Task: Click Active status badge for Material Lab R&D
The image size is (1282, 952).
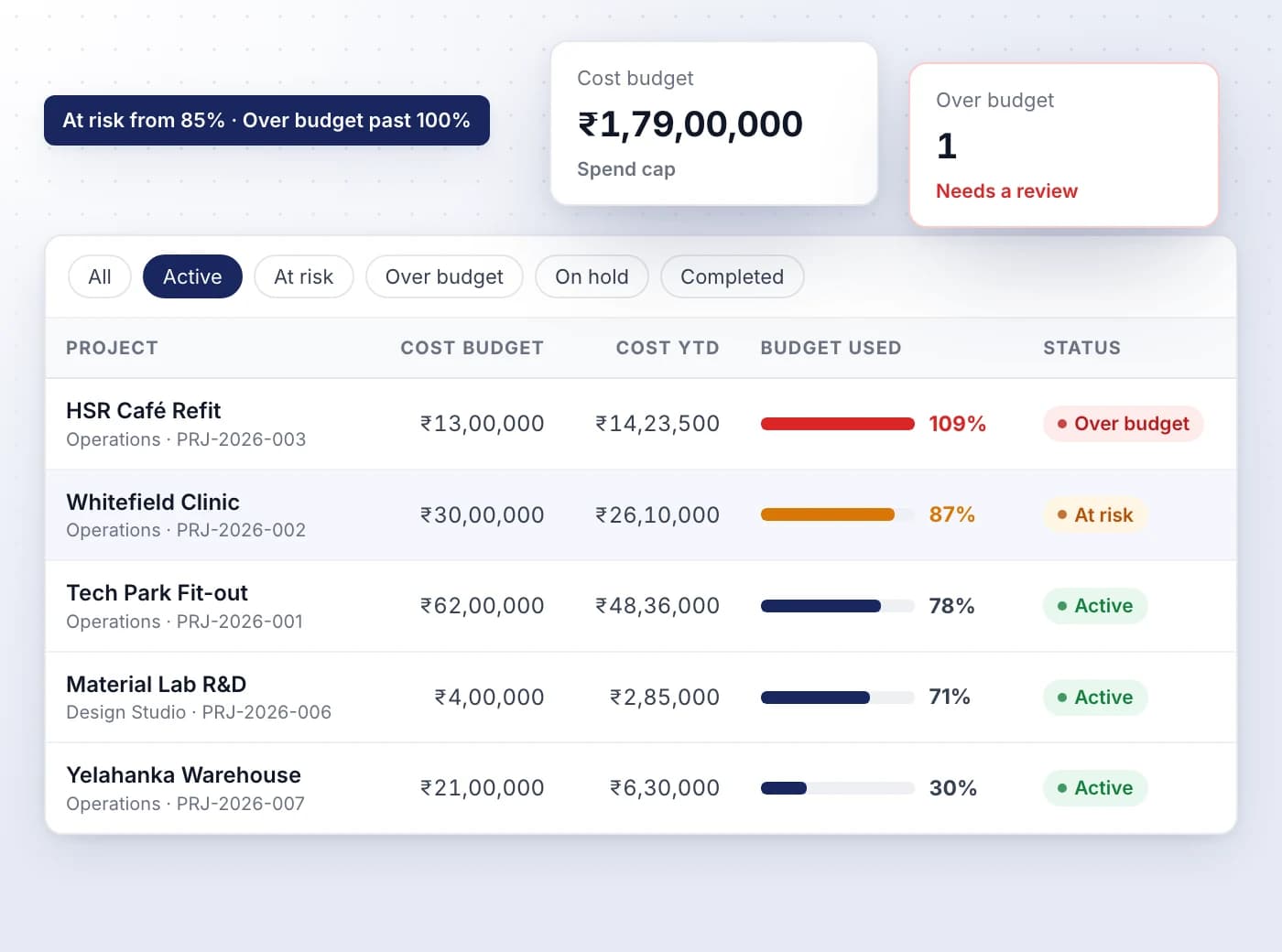Action: click(x=1095, y=697)
